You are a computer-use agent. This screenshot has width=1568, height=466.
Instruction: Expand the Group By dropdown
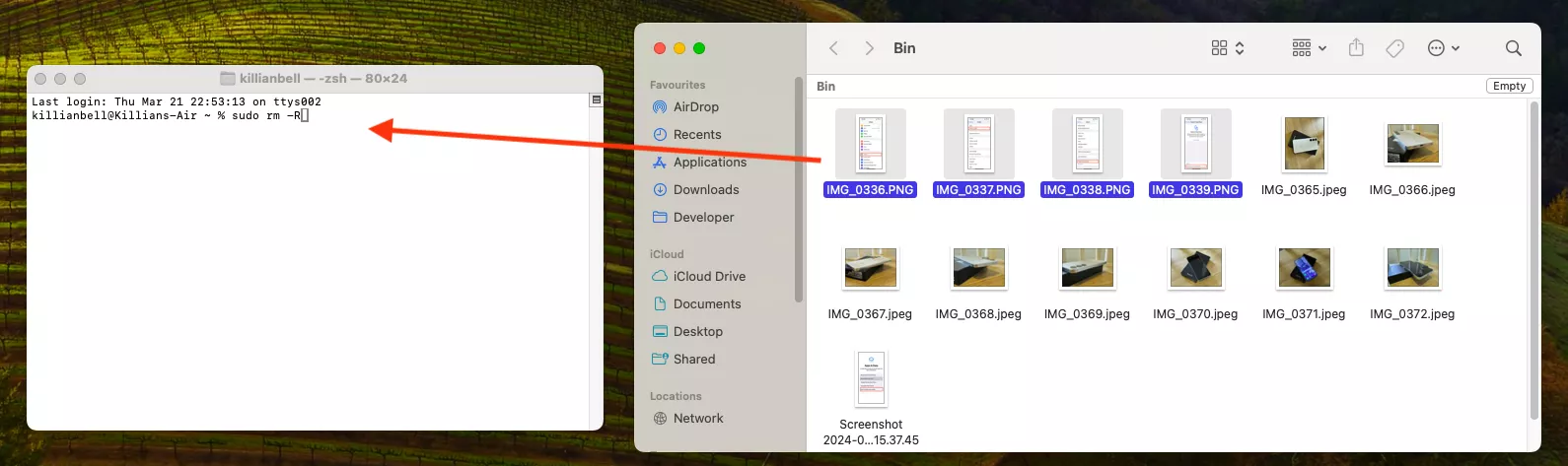coord(1309,48)
